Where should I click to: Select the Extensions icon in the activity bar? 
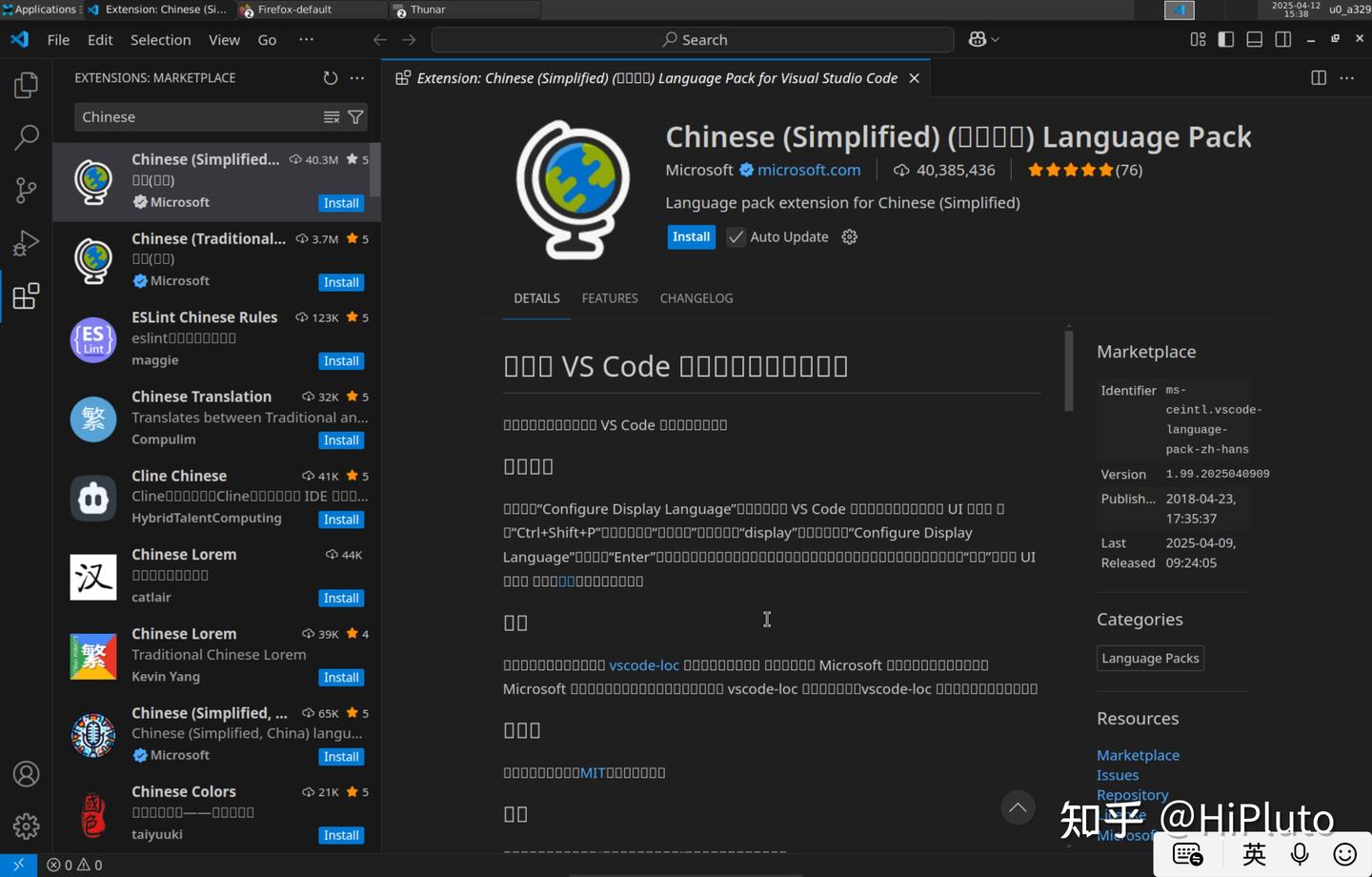[26, 296]
